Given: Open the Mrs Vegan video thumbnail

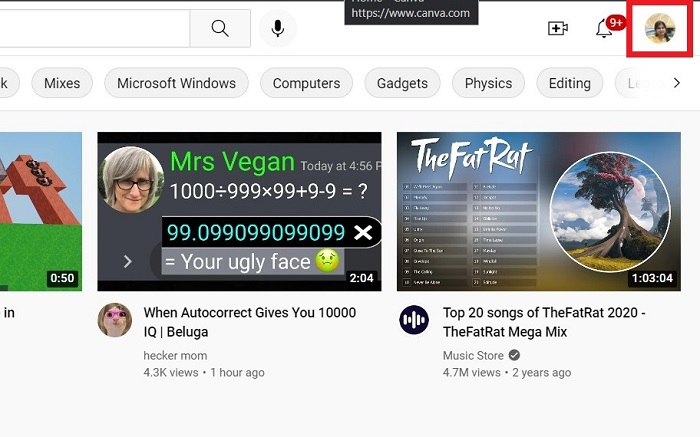Looking at the screenshot, I should coord(239,212).
